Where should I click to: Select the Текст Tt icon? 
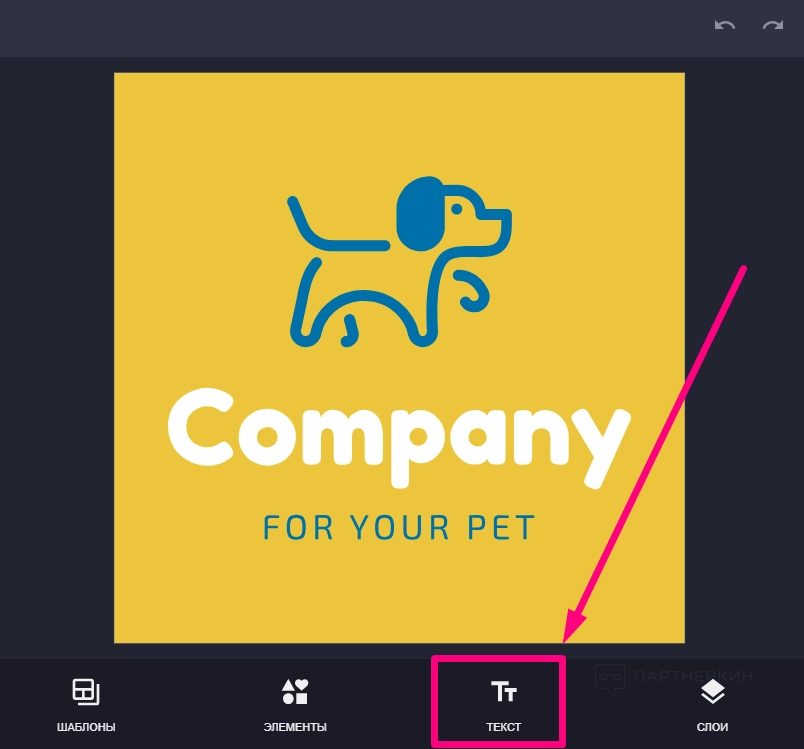click(504, 692)
